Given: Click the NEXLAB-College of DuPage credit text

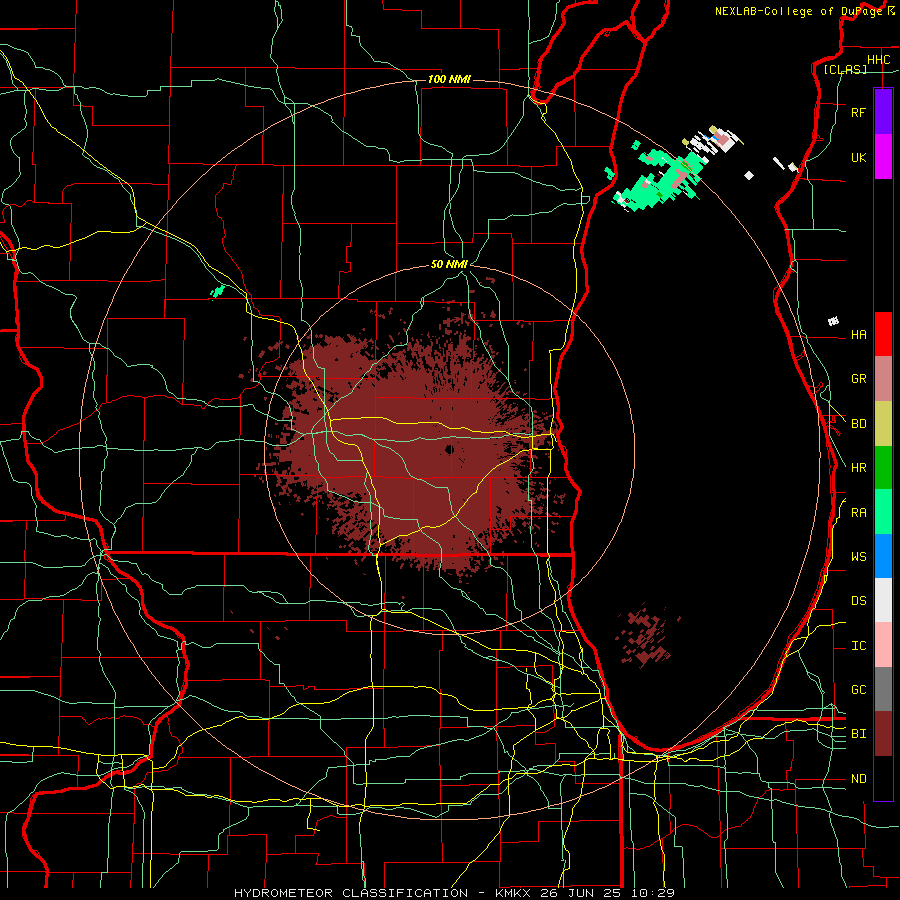Looking at the screenshot, I should pyautogui.click(x=798, y=11).
